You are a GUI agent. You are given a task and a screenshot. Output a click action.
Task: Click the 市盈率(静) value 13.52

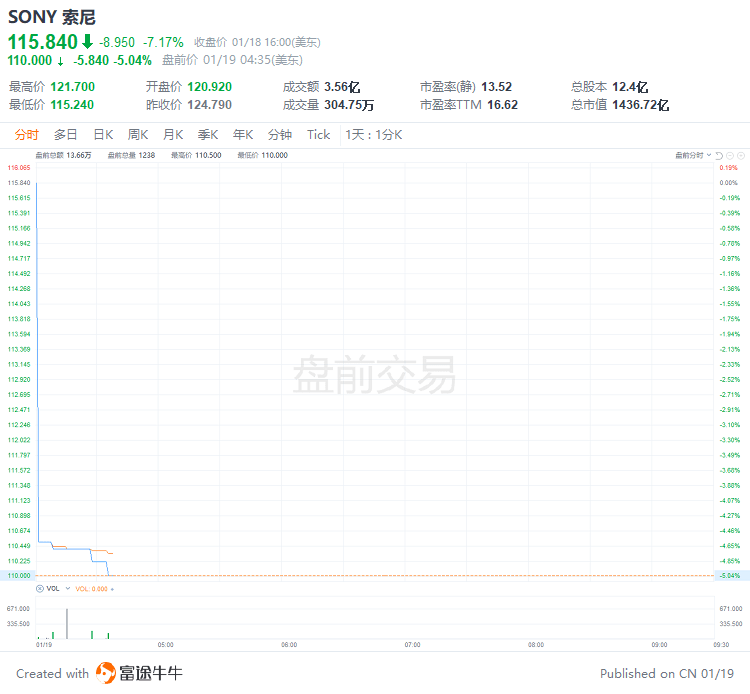[496, 87]
